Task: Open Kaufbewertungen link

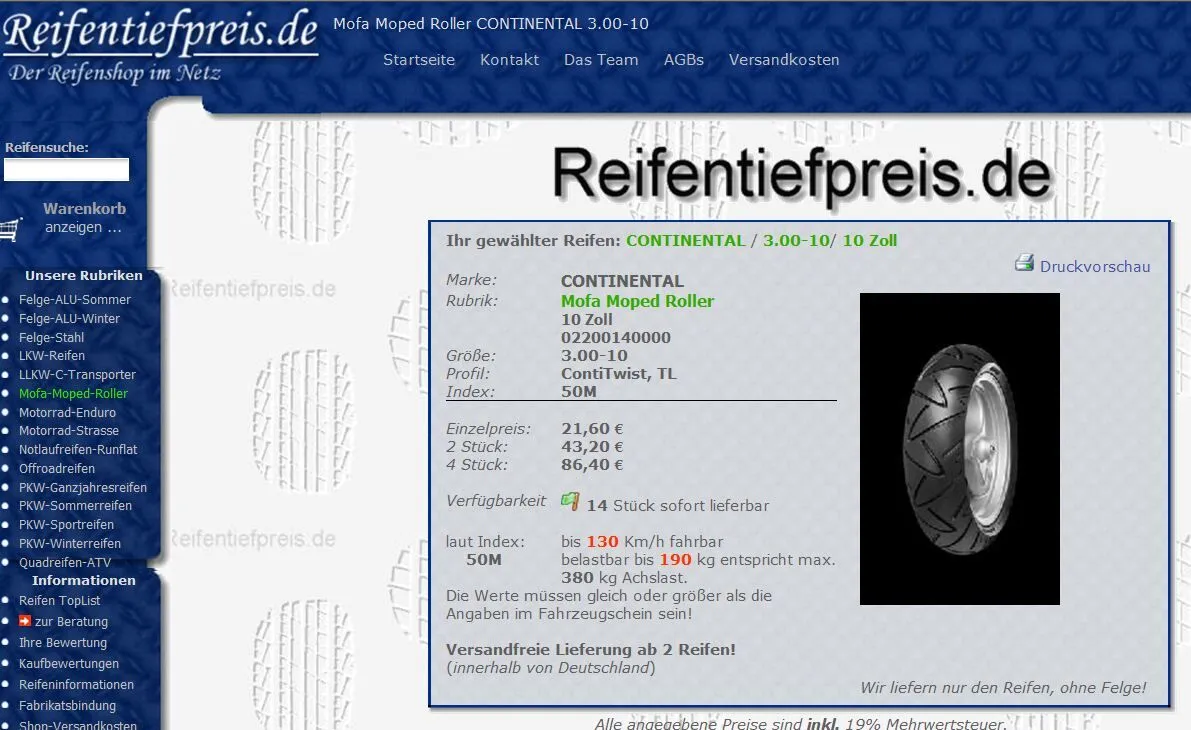Action: pos(68,664)
